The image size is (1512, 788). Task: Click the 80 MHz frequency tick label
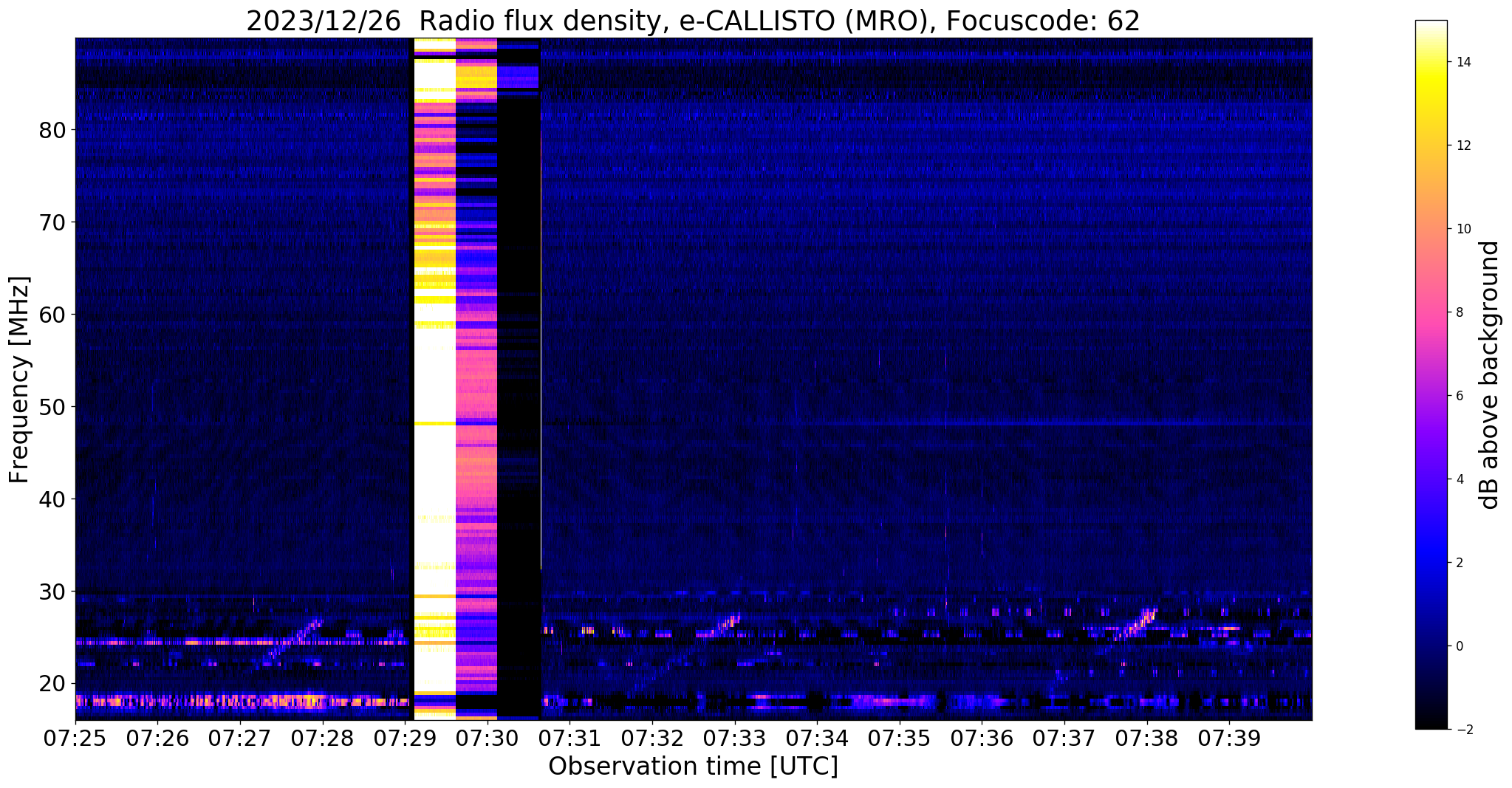pyautogui.click(x=52, y=130)
